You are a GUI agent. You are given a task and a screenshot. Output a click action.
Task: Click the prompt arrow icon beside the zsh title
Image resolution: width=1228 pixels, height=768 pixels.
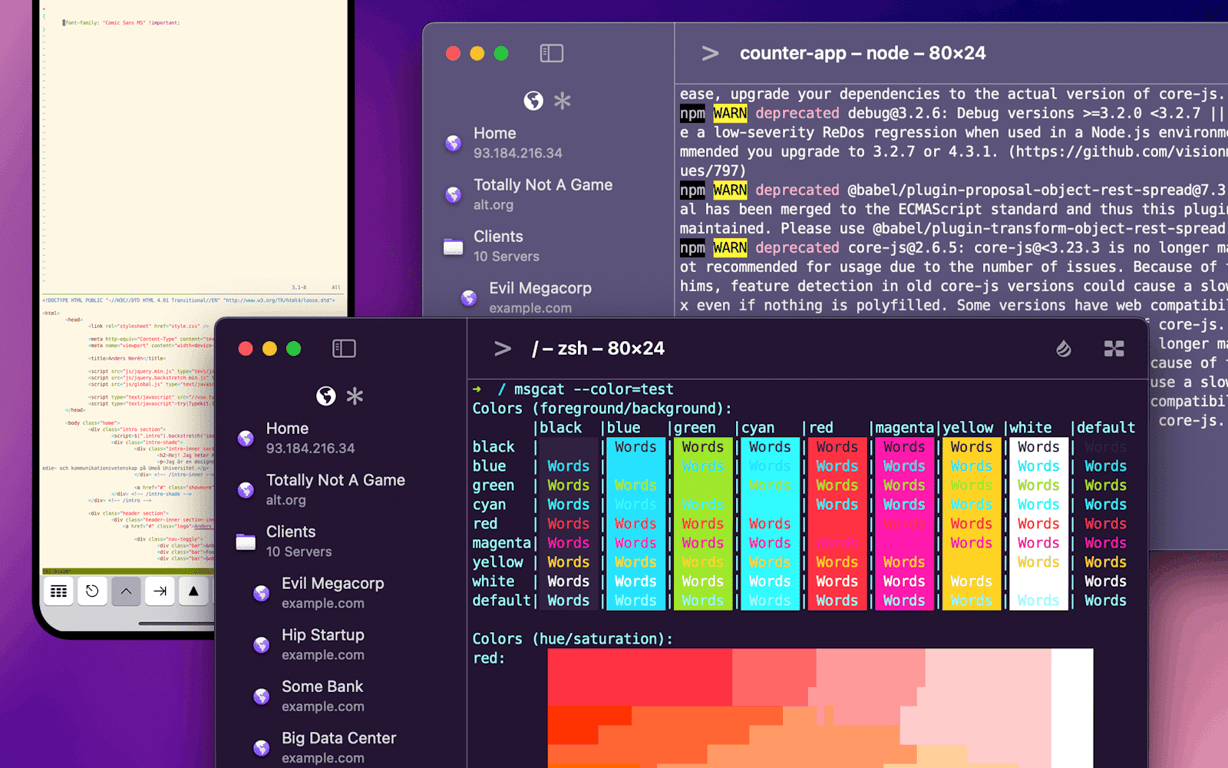point(502,348)
